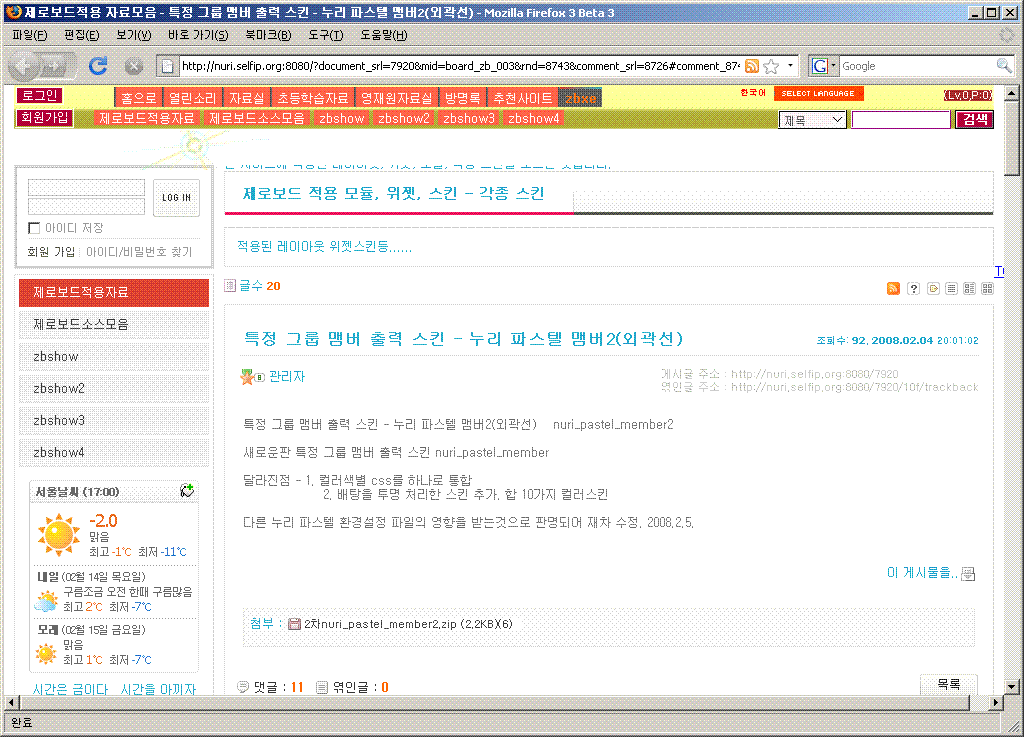Go back using the Firefox Back arrow
Screen dimensions: 1024x737
coord(24,65)
